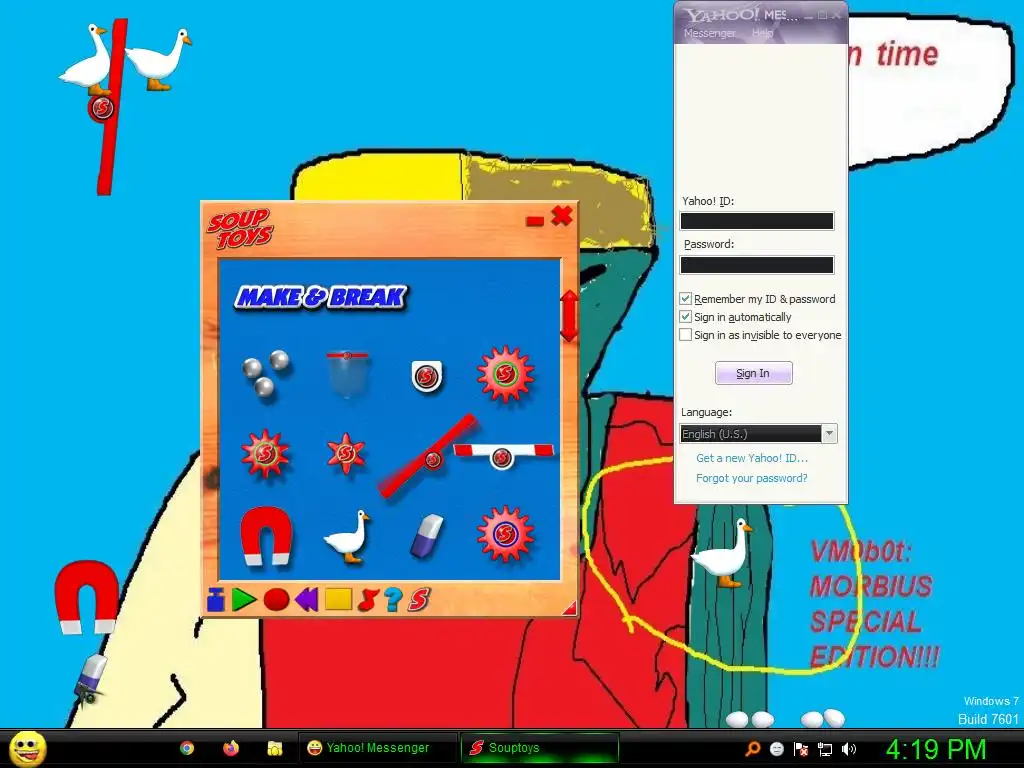Click the Yahoo! ID input field

pyautogui.click(x=757, y=221)
